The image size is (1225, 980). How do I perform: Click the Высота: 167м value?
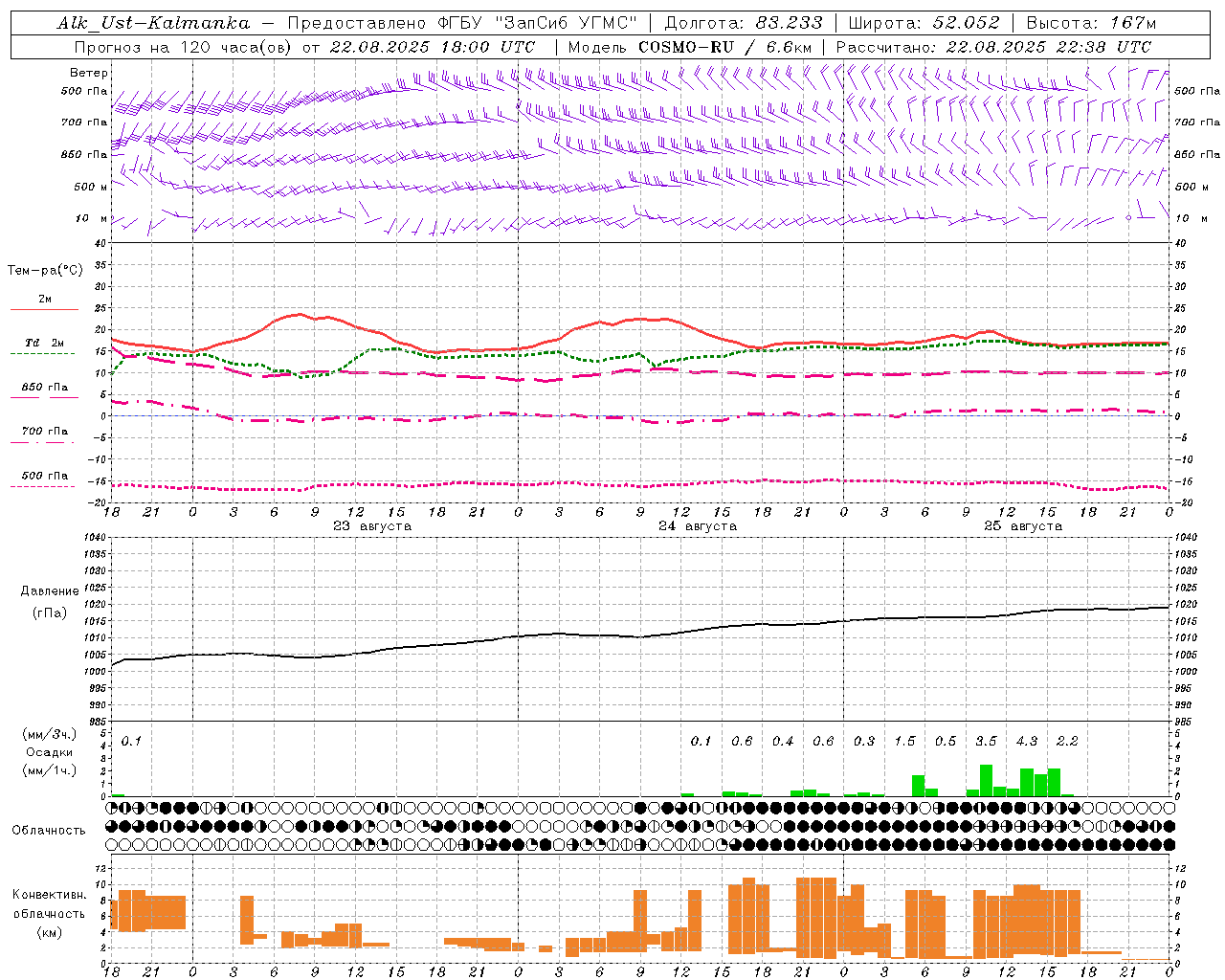[1091, 23]
